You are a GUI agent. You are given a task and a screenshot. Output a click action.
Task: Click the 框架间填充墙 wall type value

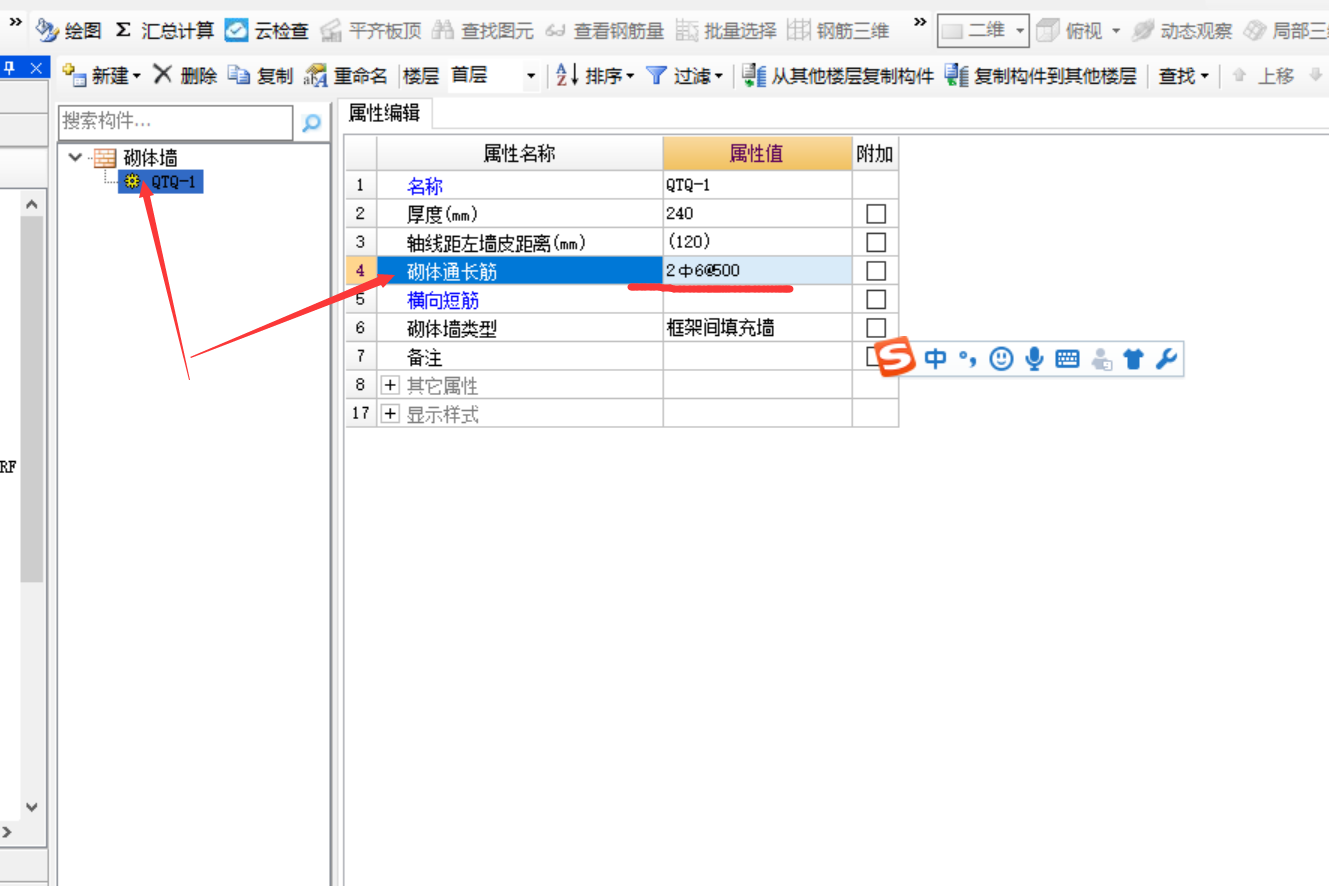(757, 328)
